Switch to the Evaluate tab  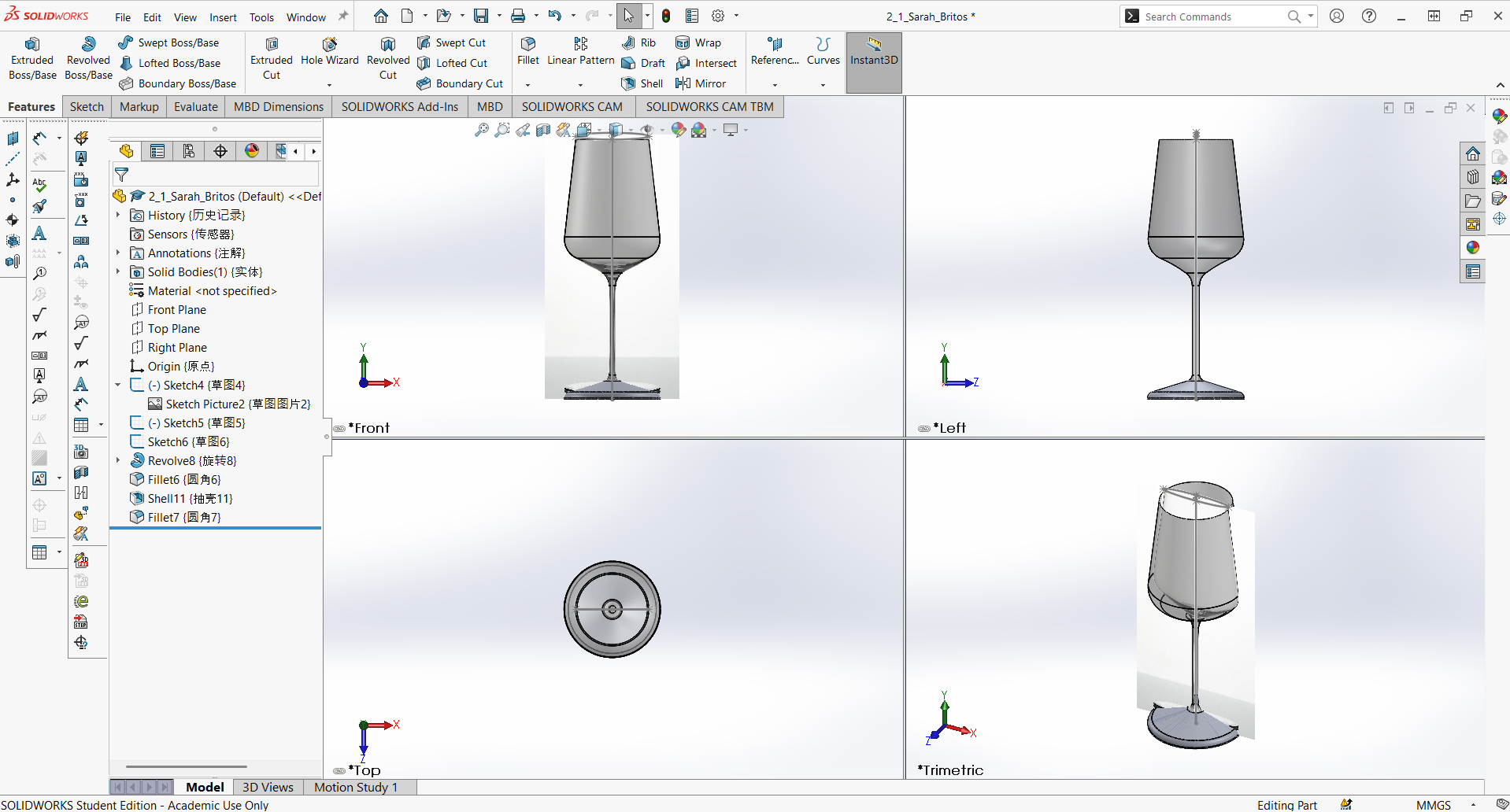coord(194,106)
